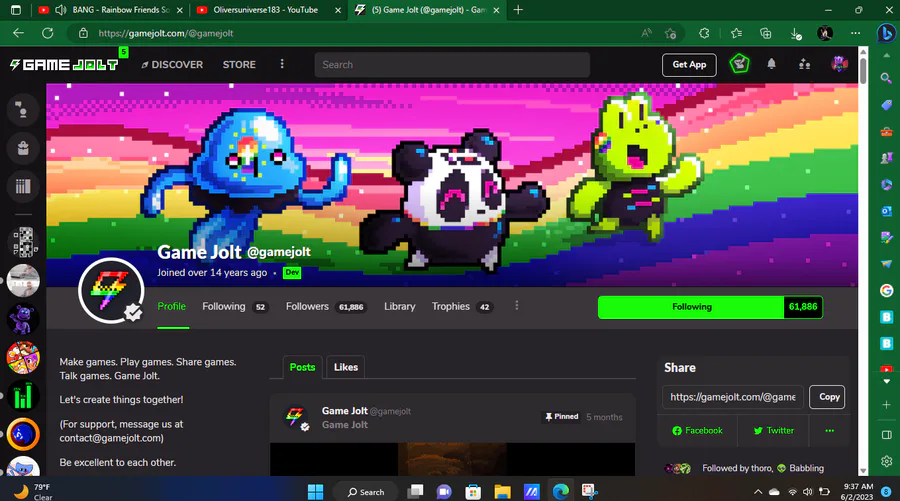Share the profile on Twitter
This screenshot has width=900, height=501.
(774, 430)
